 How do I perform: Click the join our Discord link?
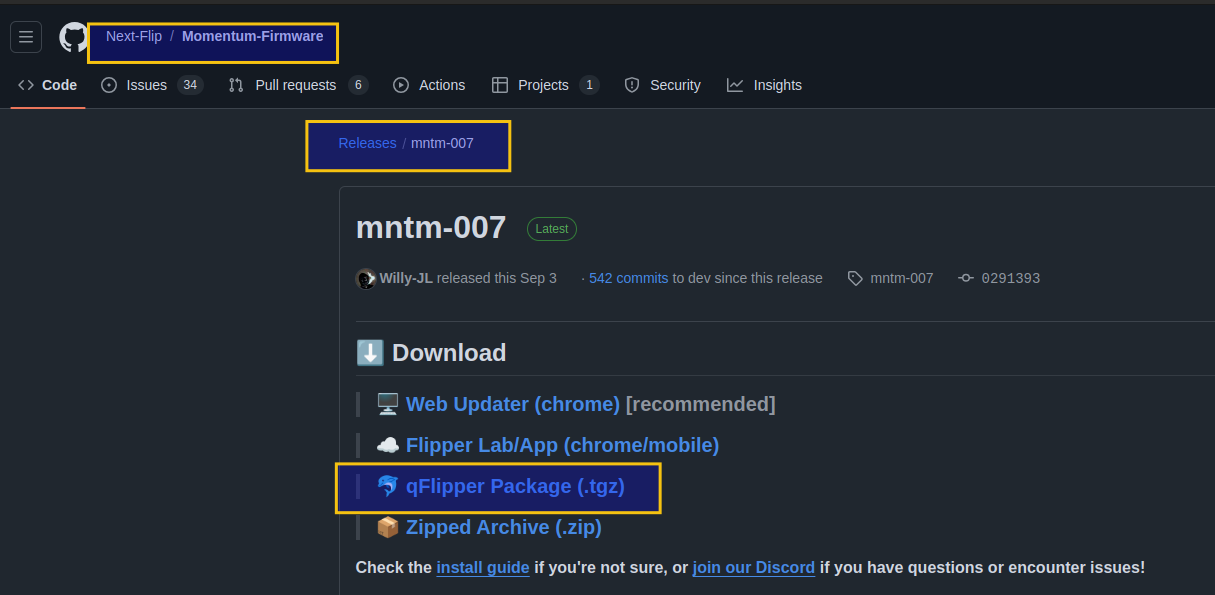(x=754, y=567)
